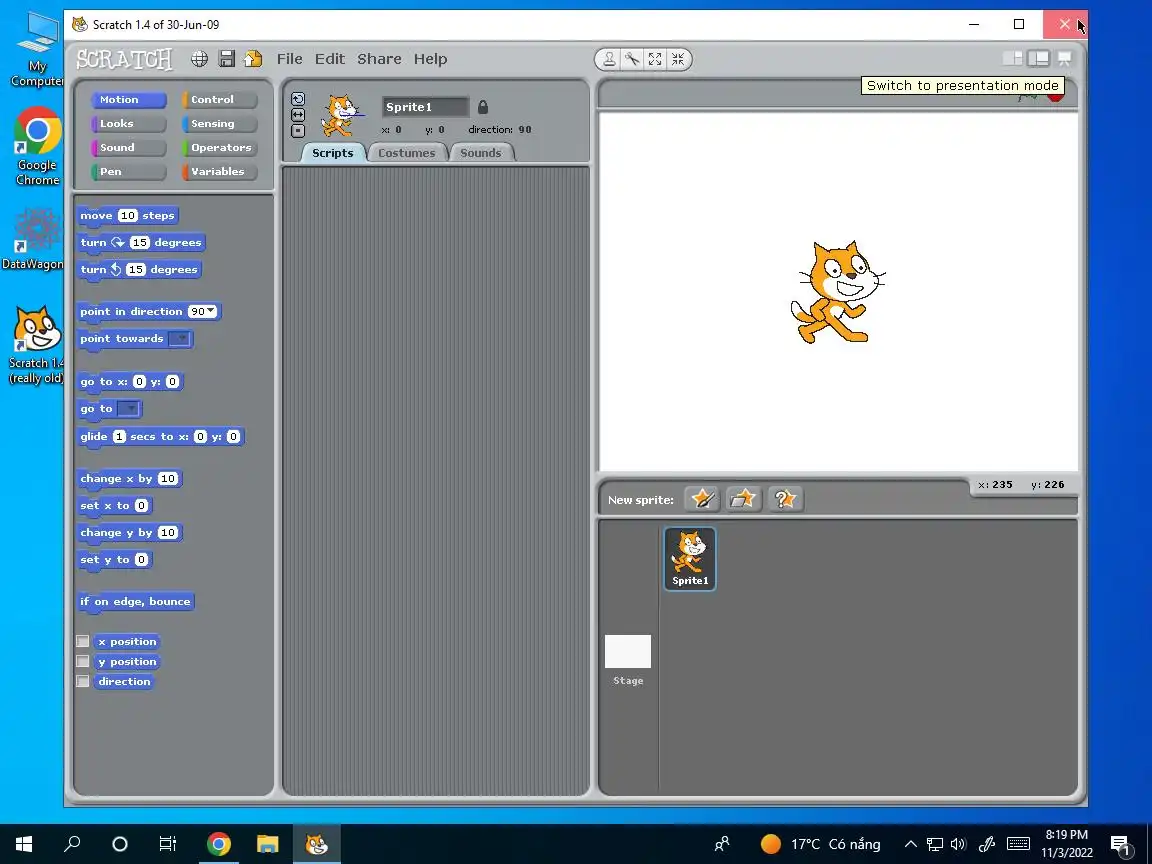Set rotation style to can rotate

298,98
